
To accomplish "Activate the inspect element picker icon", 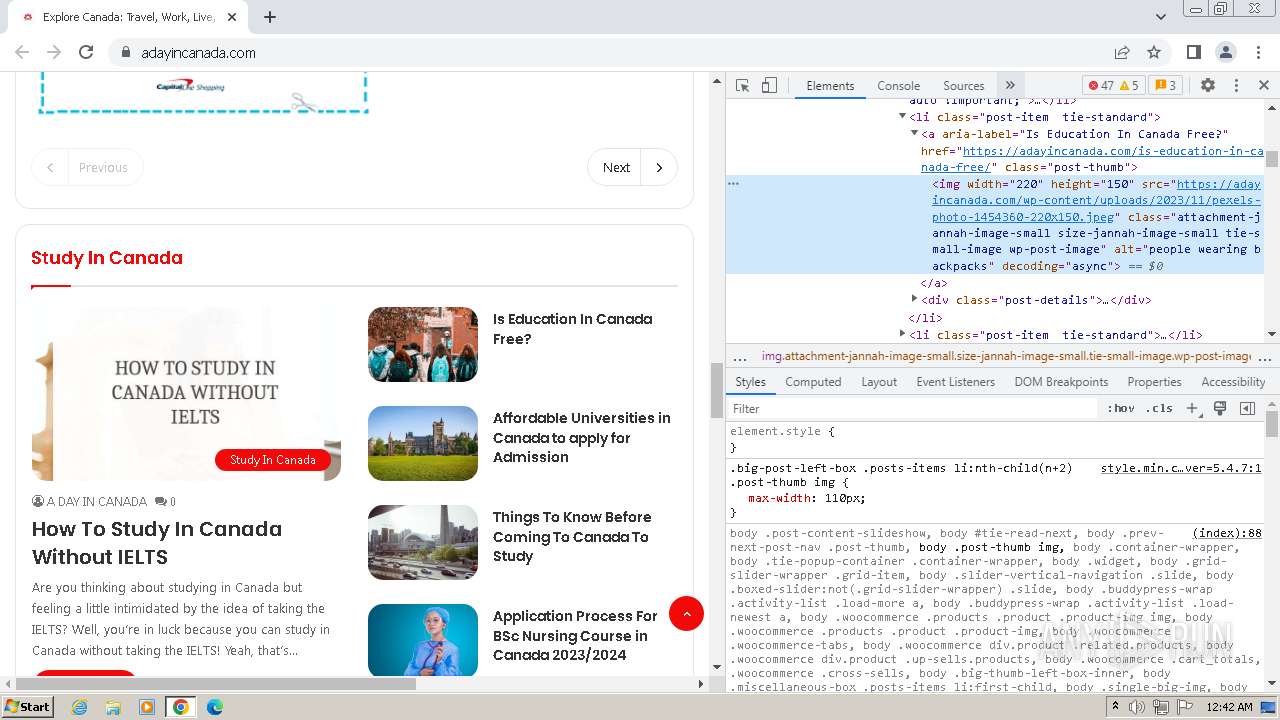I will 742,86.
